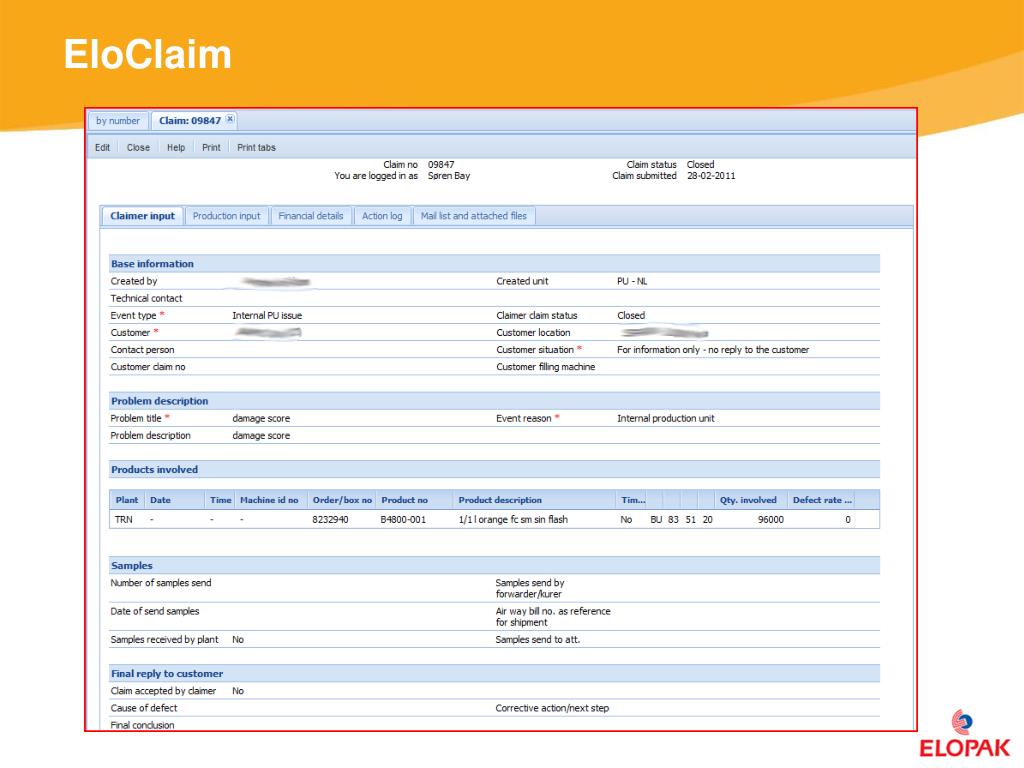This screenshot has height=768, width=1024.
Task: Show the Action log tab
Action: coord(382,216)
